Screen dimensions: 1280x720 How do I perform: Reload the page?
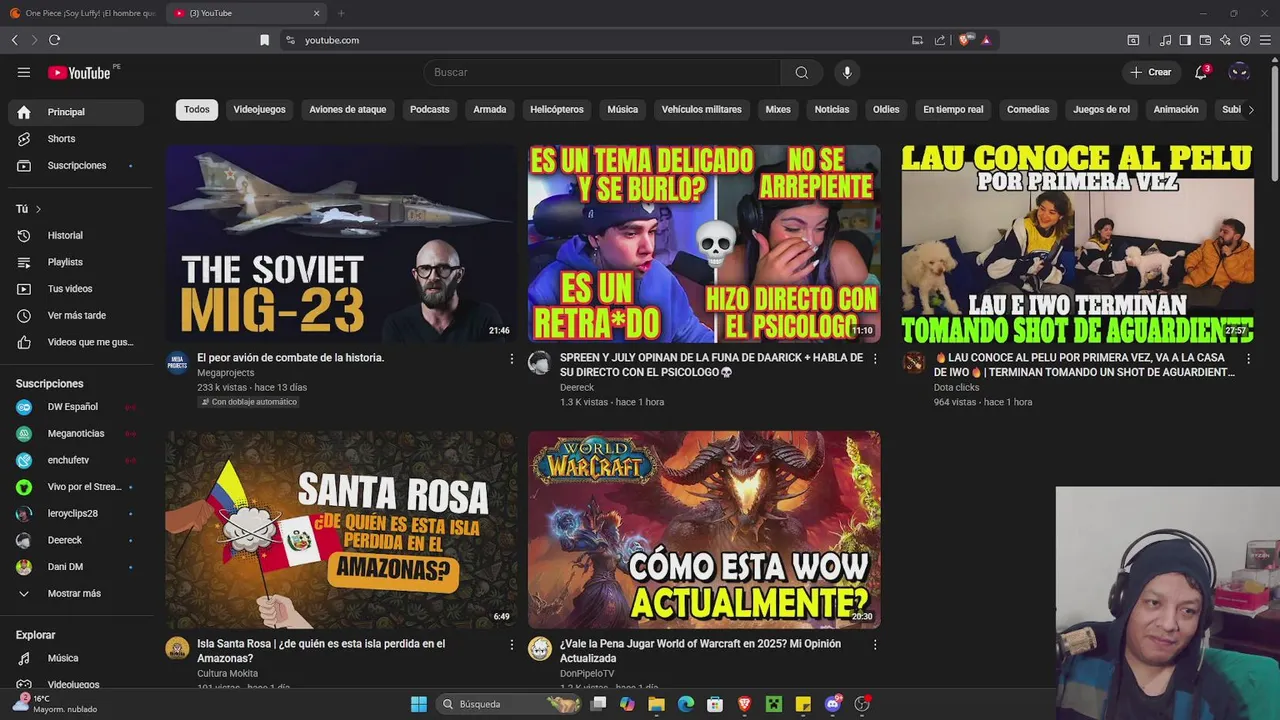pyautogui.click(x=54, y=40)
